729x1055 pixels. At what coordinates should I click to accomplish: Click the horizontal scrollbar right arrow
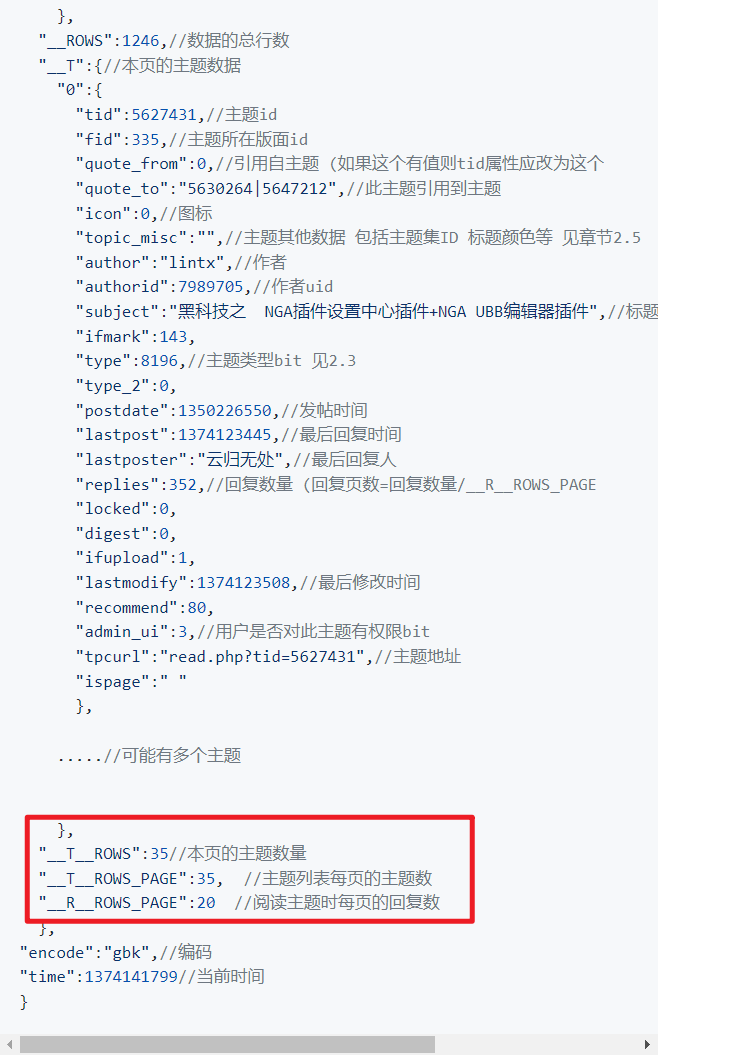647,1044
